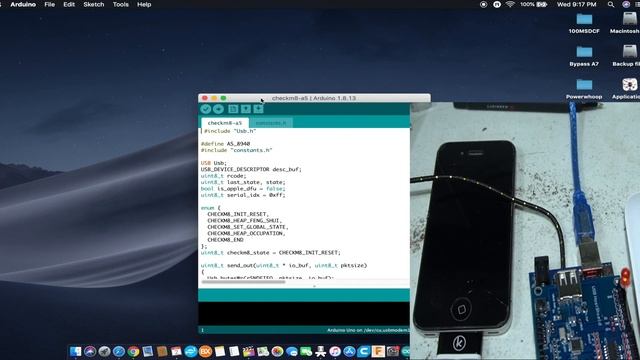This screenshot has height=360, width=640.
Task: Click the screen recording stop icon
Action: pyautogui.click(x=483, y=4)
